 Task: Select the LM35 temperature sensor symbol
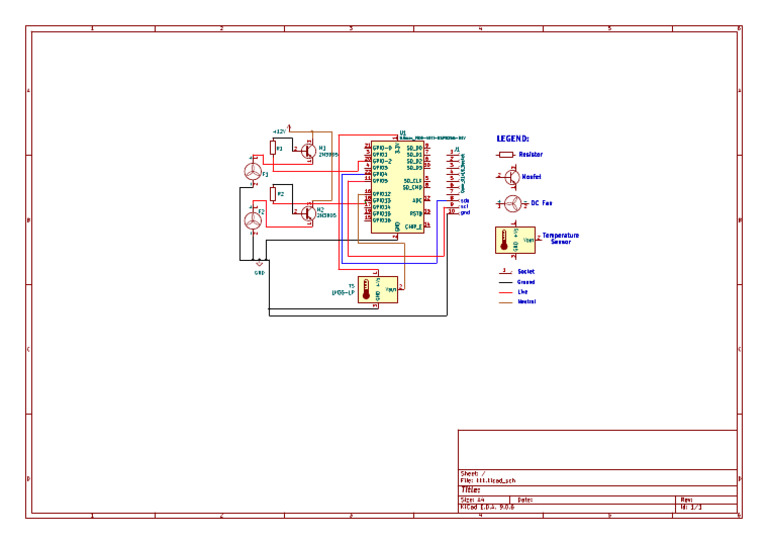point(378,289)
